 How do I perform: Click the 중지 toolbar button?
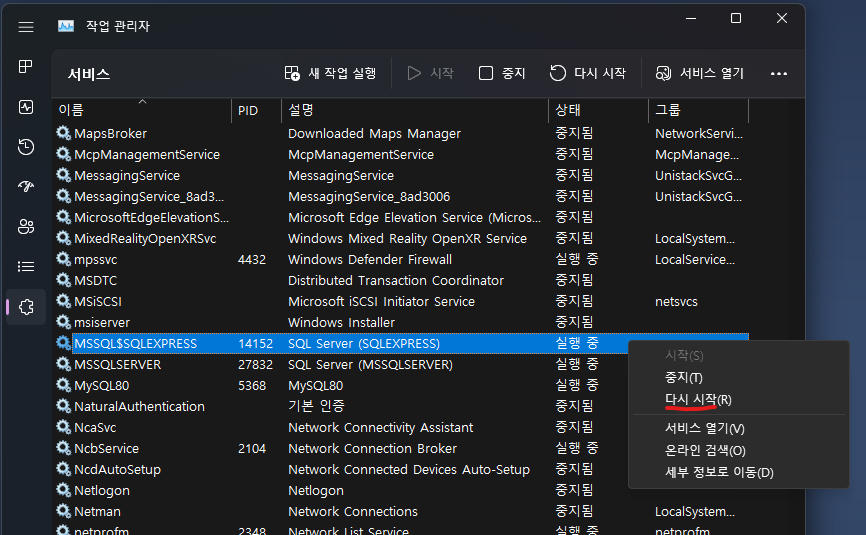point(501,73)
